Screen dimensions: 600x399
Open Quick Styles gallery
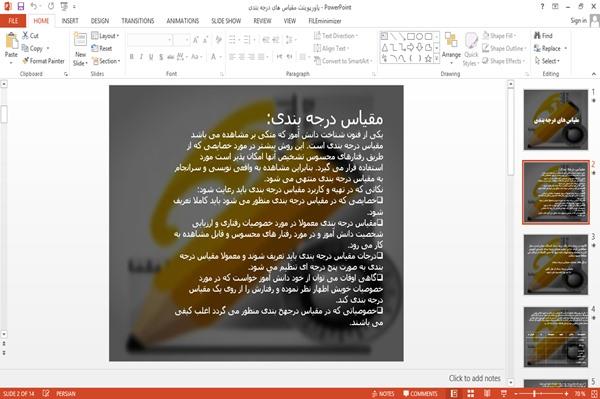pos(471,50)
